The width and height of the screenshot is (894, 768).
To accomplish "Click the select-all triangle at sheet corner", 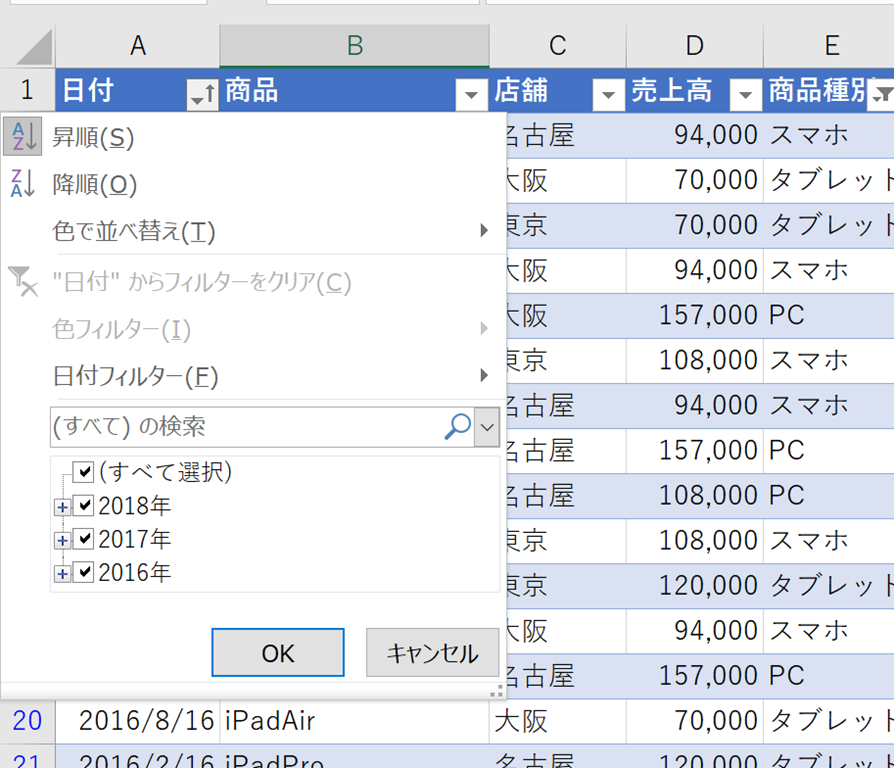I will click(34, 47).
